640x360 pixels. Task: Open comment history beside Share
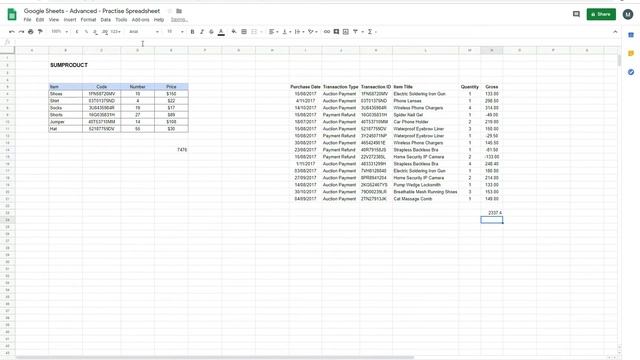[x=576, y=14]
